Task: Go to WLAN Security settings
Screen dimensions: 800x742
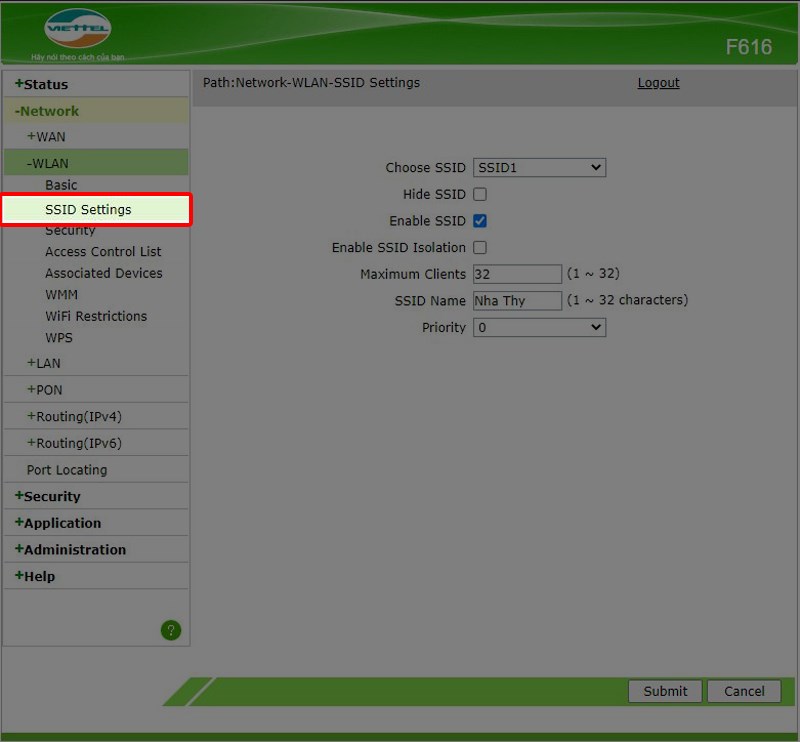Action: point(70,231)
